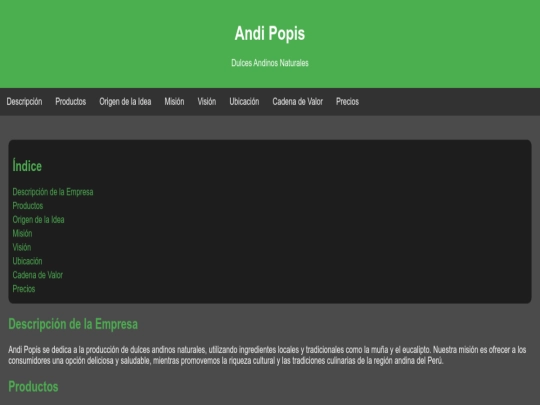Open Misión in the navigation bar

tap(174, 102)
